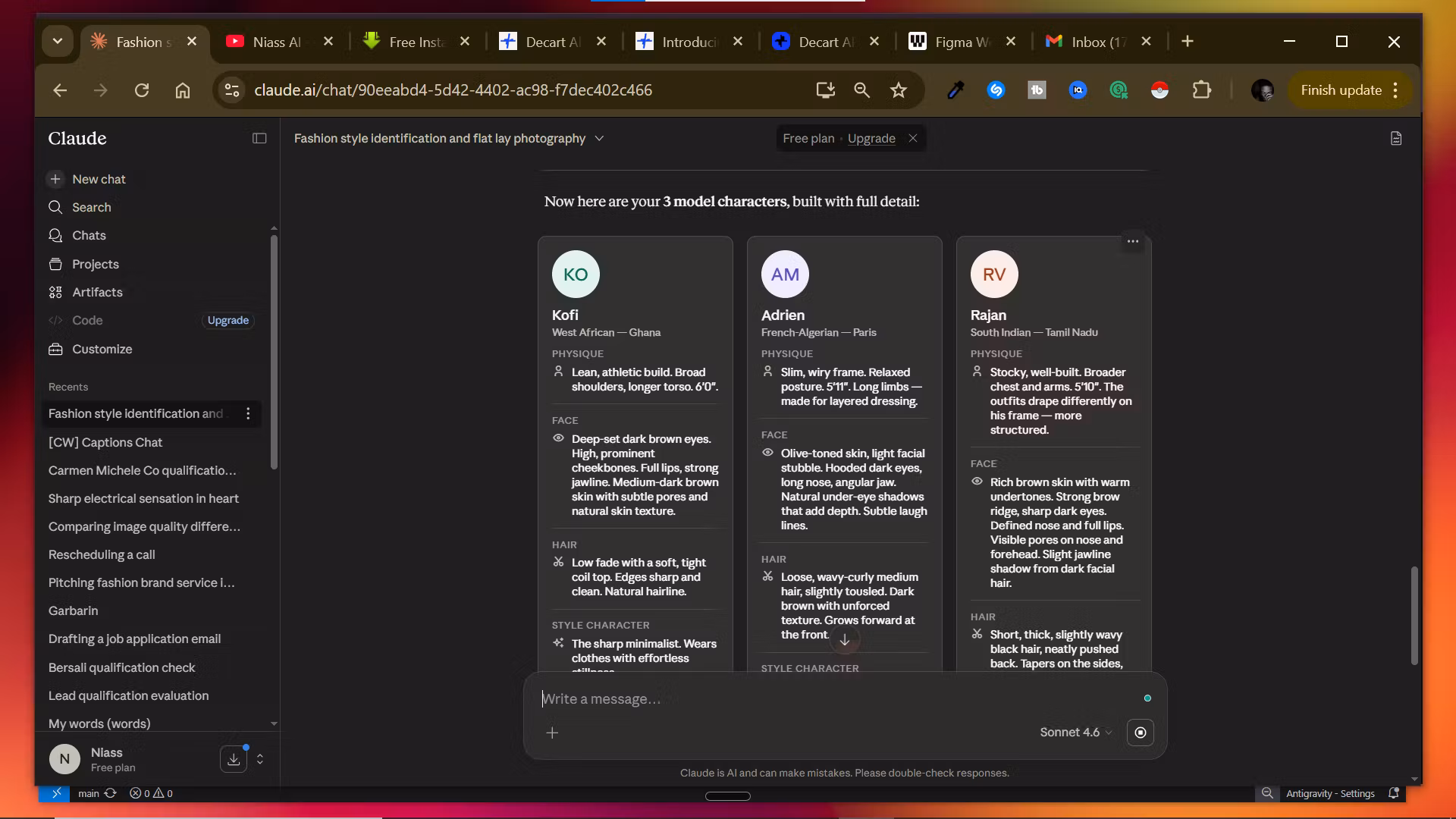Reload the page
The height and width of the screenshot is (819, 1456).
point(142,90)
